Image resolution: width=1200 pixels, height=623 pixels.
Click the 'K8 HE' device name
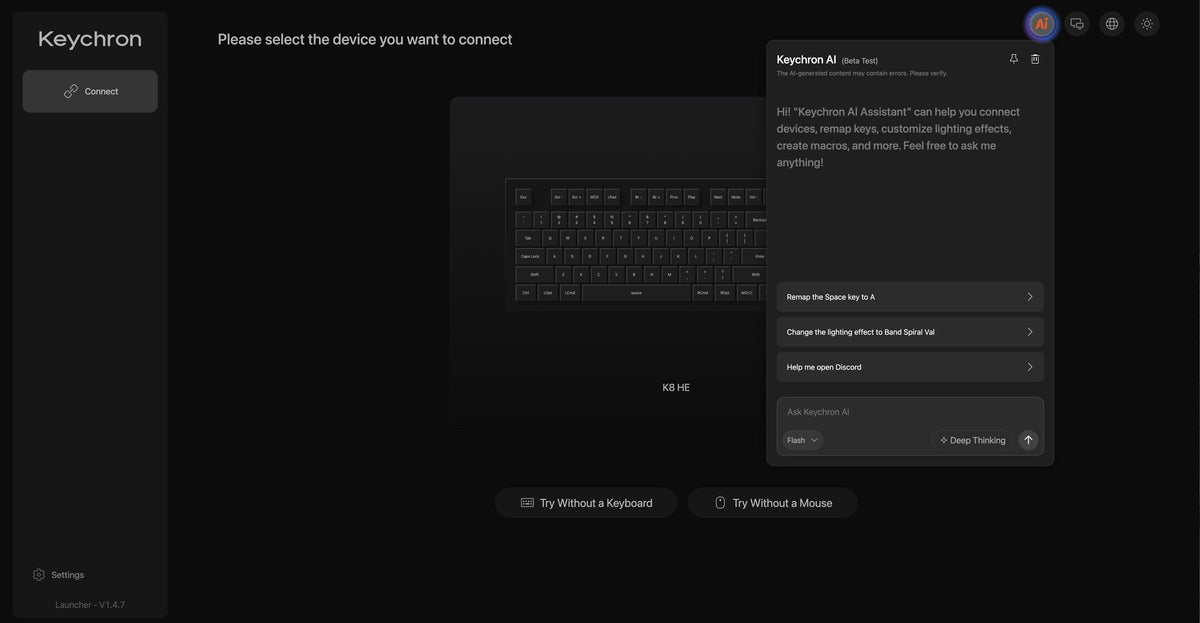click(x=676, y=388)
